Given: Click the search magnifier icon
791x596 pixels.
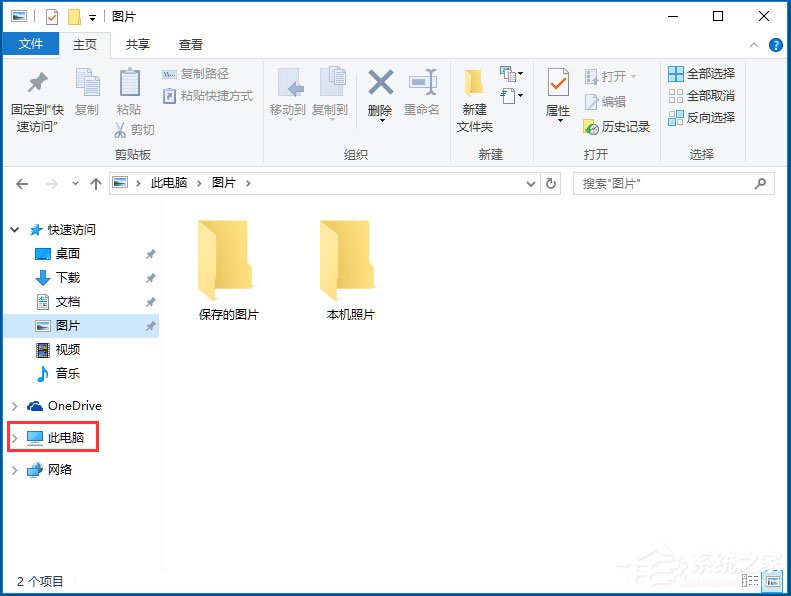Looking at the screenshot, I should click(x=760, y=184).
